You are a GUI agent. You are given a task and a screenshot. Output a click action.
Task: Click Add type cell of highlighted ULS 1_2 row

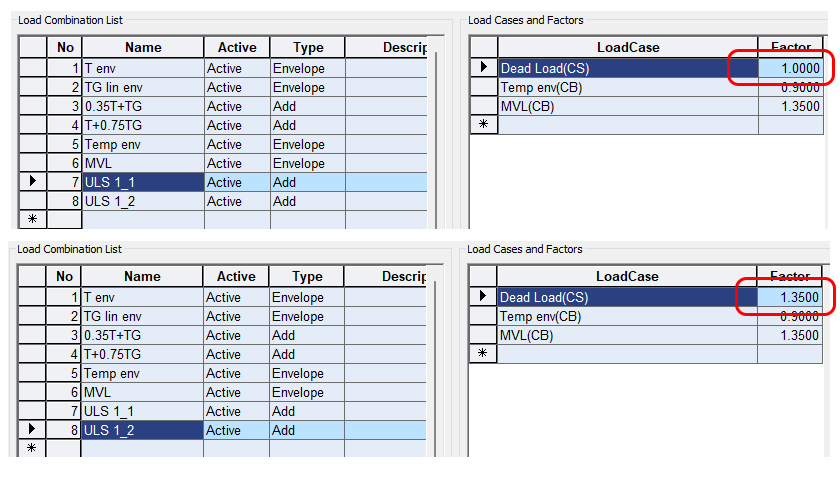(x=307, y=430)
